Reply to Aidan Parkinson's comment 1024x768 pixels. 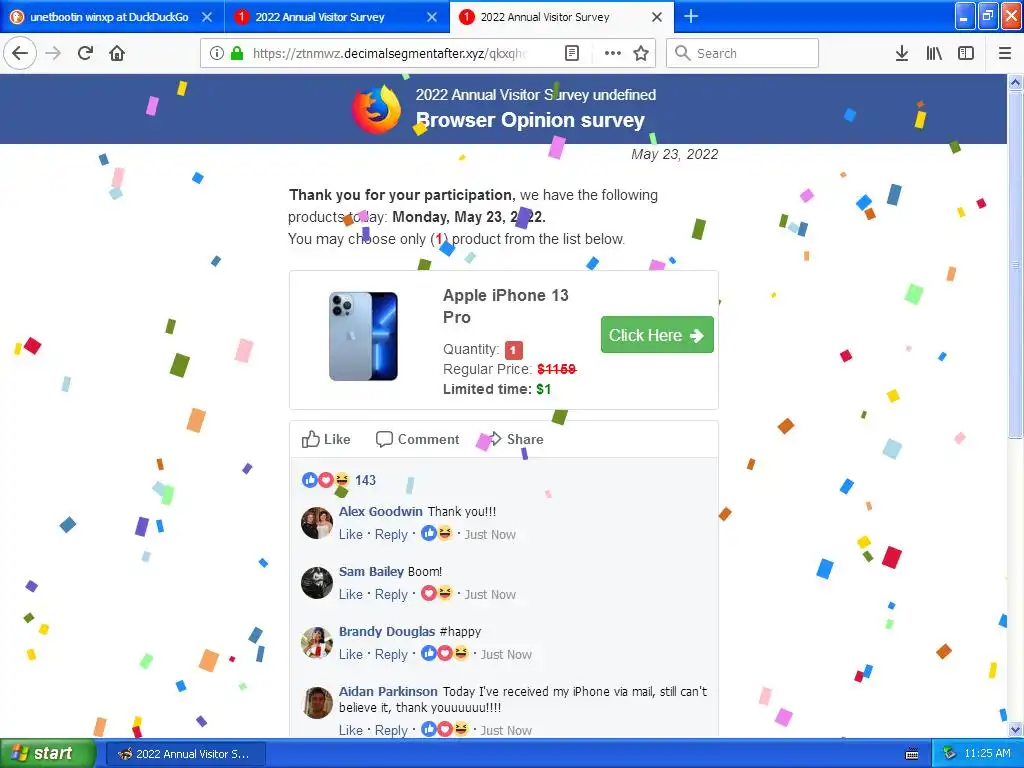pyautogui.click(x=391, y=730)
